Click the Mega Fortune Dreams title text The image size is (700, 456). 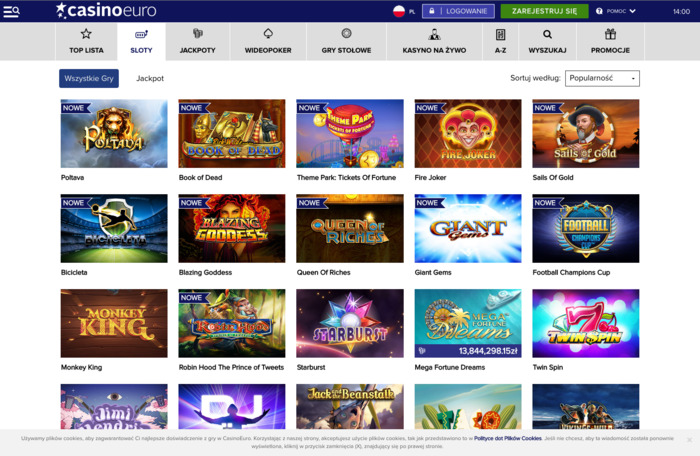[450, 367]
